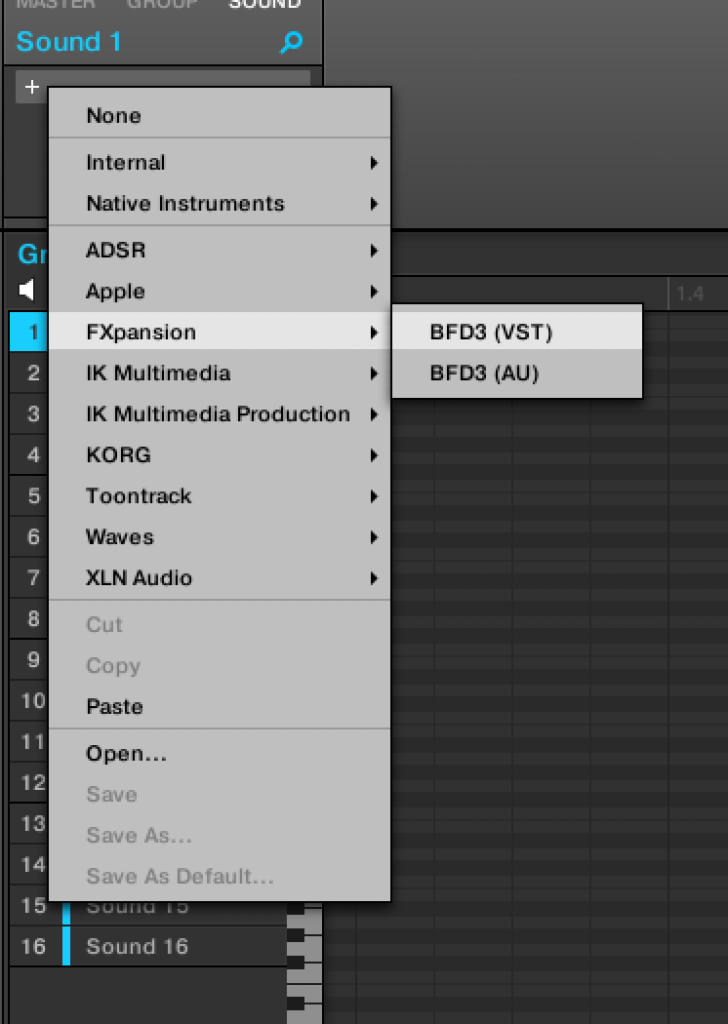Screen dimensions: 728x1024
Task: Switch to the SOUND tab
Action: pos(264,5)
